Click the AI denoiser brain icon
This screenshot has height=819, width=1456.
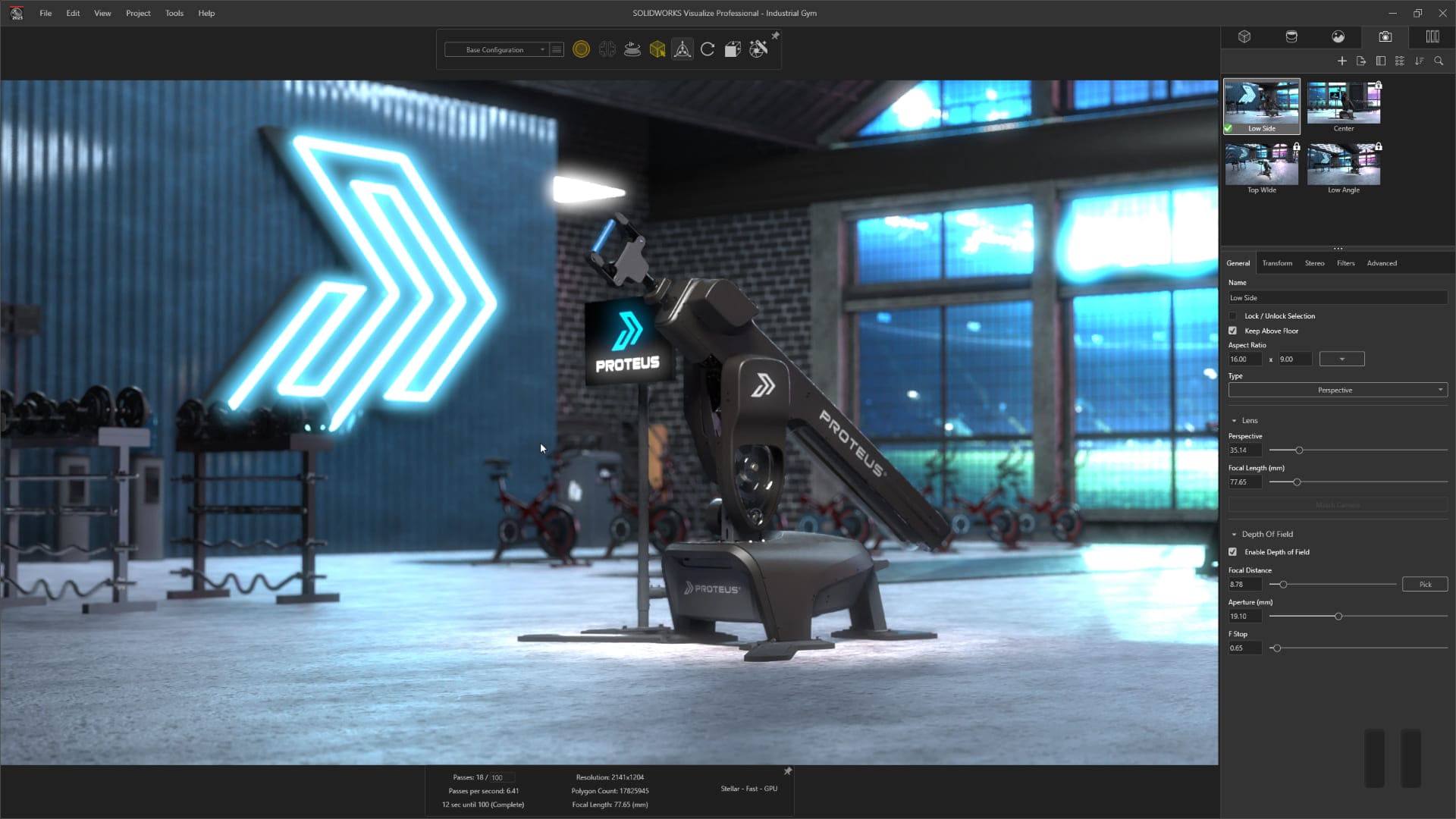(607, 49)
